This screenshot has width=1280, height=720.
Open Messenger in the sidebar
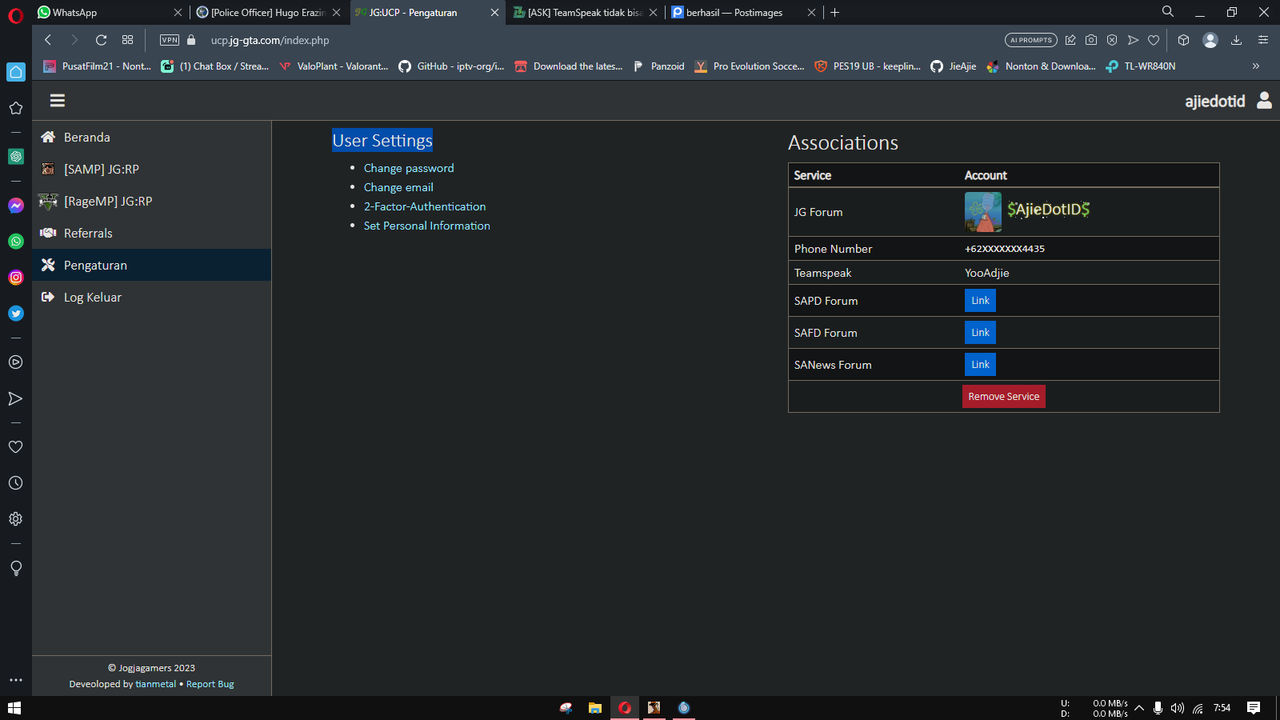pyautogui.click(x=16, y=205)
